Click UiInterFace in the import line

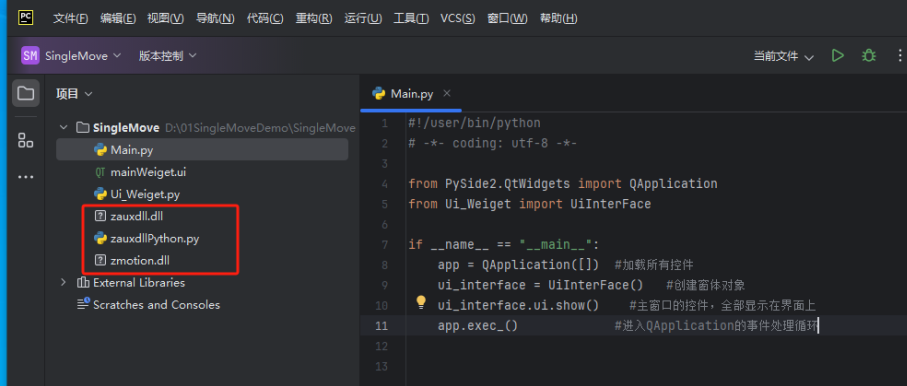point(610,204)
